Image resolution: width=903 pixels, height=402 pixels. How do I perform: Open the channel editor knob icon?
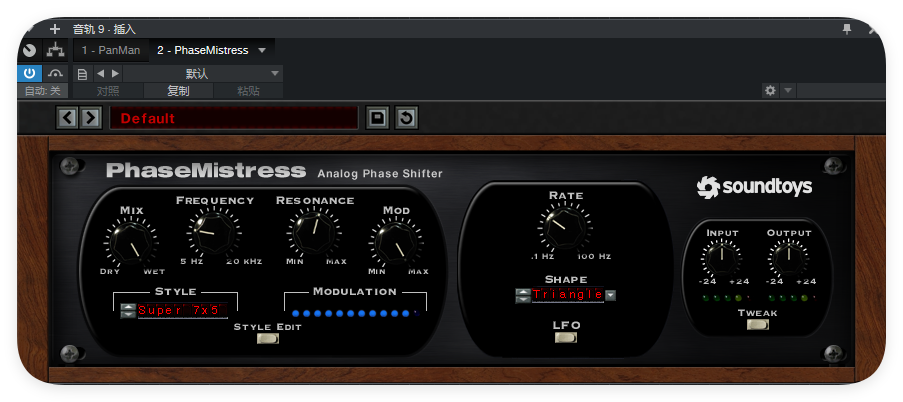tap(29, 51)
